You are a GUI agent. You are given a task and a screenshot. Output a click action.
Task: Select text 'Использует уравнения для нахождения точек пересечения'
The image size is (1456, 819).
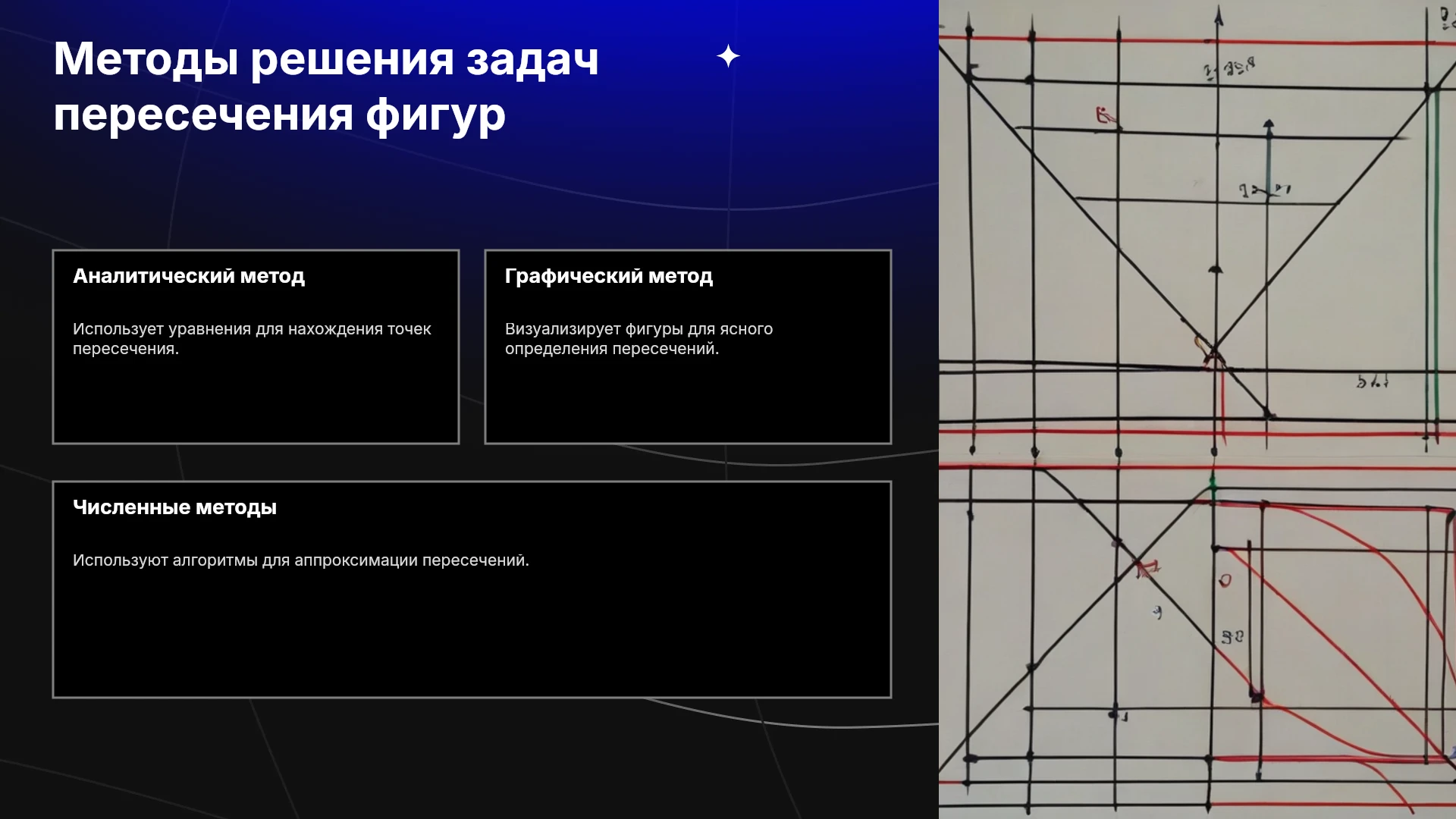coord(252,339)
